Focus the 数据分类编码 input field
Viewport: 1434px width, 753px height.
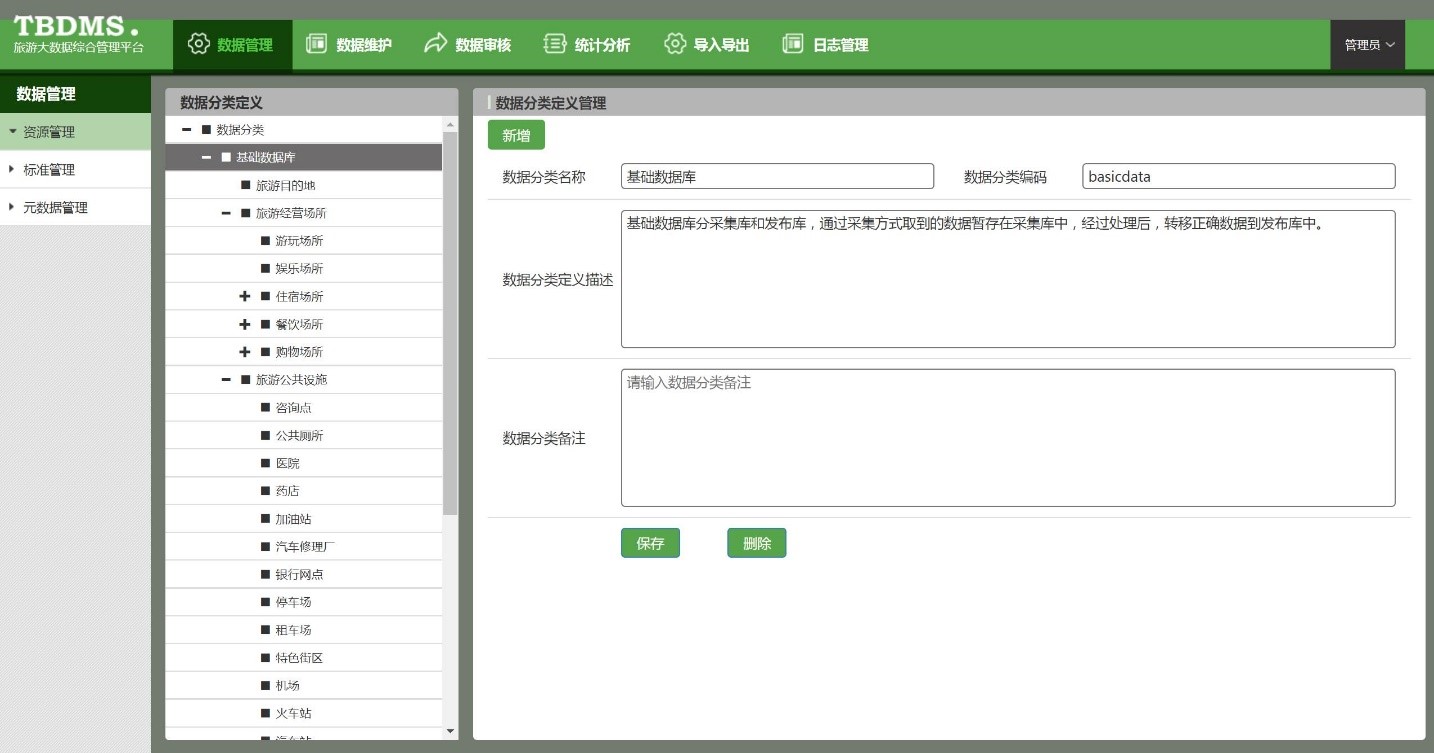pyautogui.click(x=1238, y=177)
